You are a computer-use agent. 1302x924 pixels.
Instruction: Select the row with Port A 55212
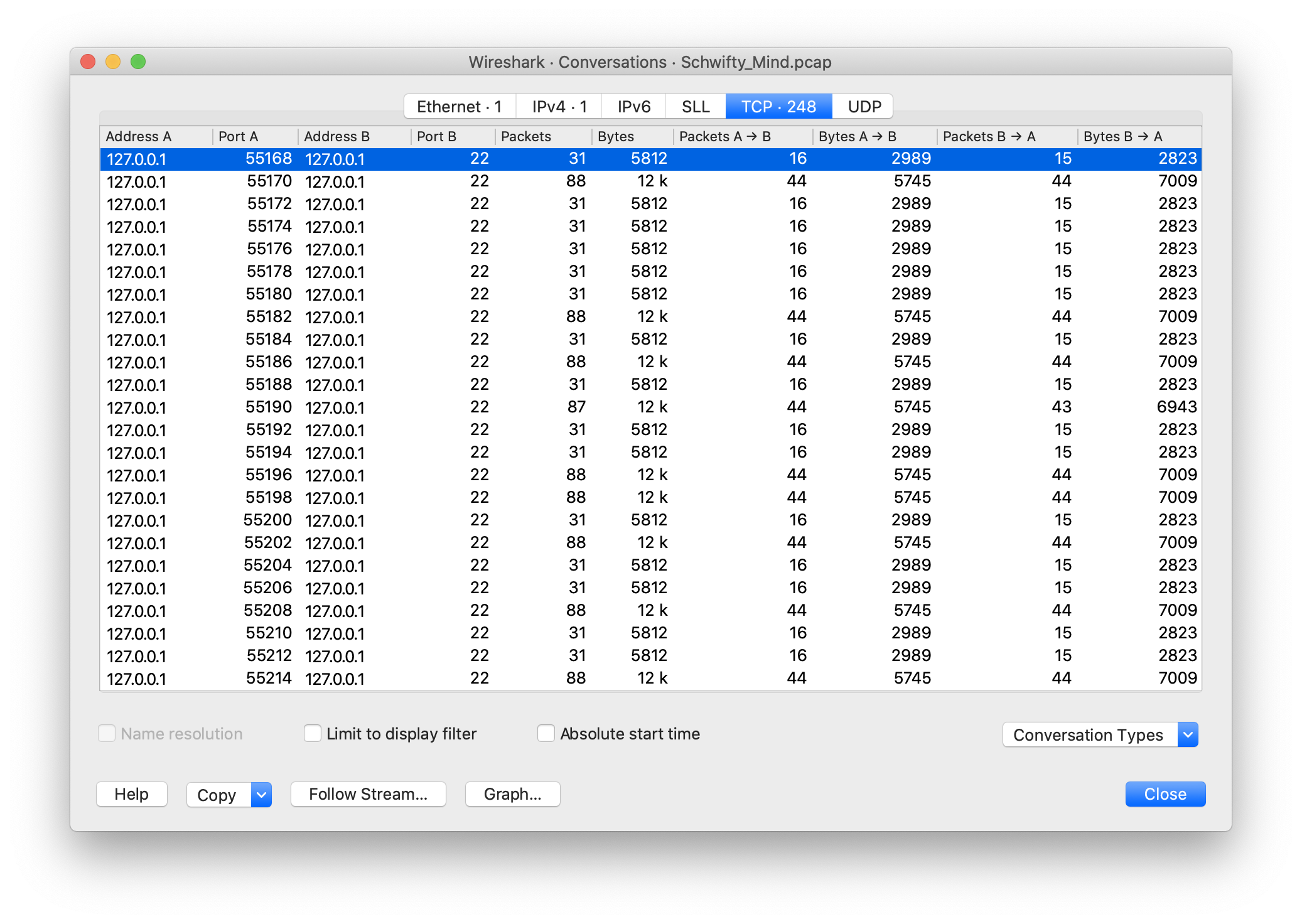[x=651, y=656]
